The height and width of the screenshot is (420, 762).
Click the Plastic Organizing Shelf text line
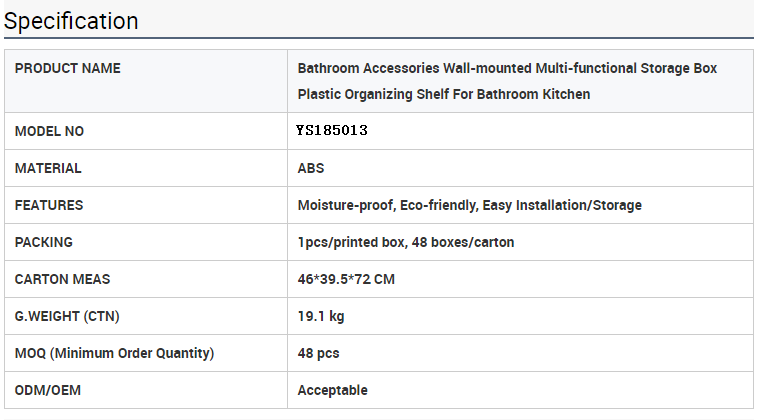pyautogui.click(x=444, y=94)
